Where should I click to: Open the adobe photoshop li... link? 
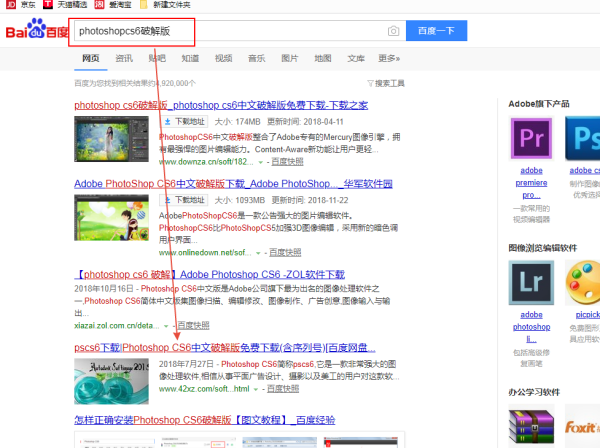coord(531,327)
